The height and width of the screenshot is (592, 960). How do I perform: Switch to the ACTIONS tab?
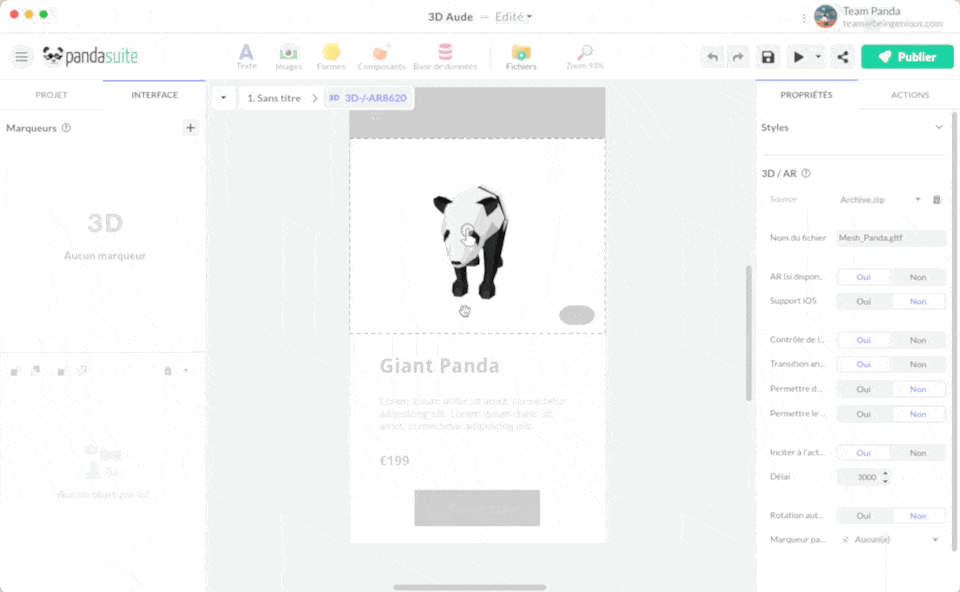pos(909,95)
